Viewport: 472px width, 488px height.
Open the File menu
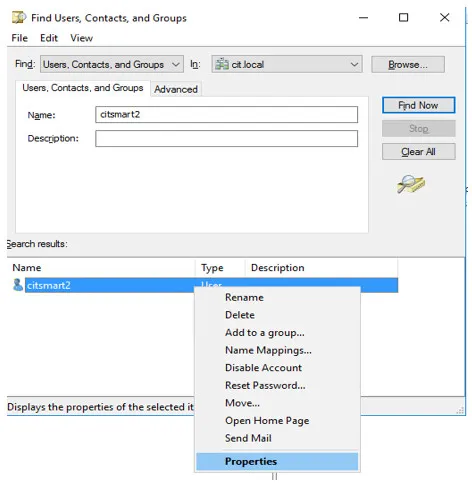(x=20, y=38)
